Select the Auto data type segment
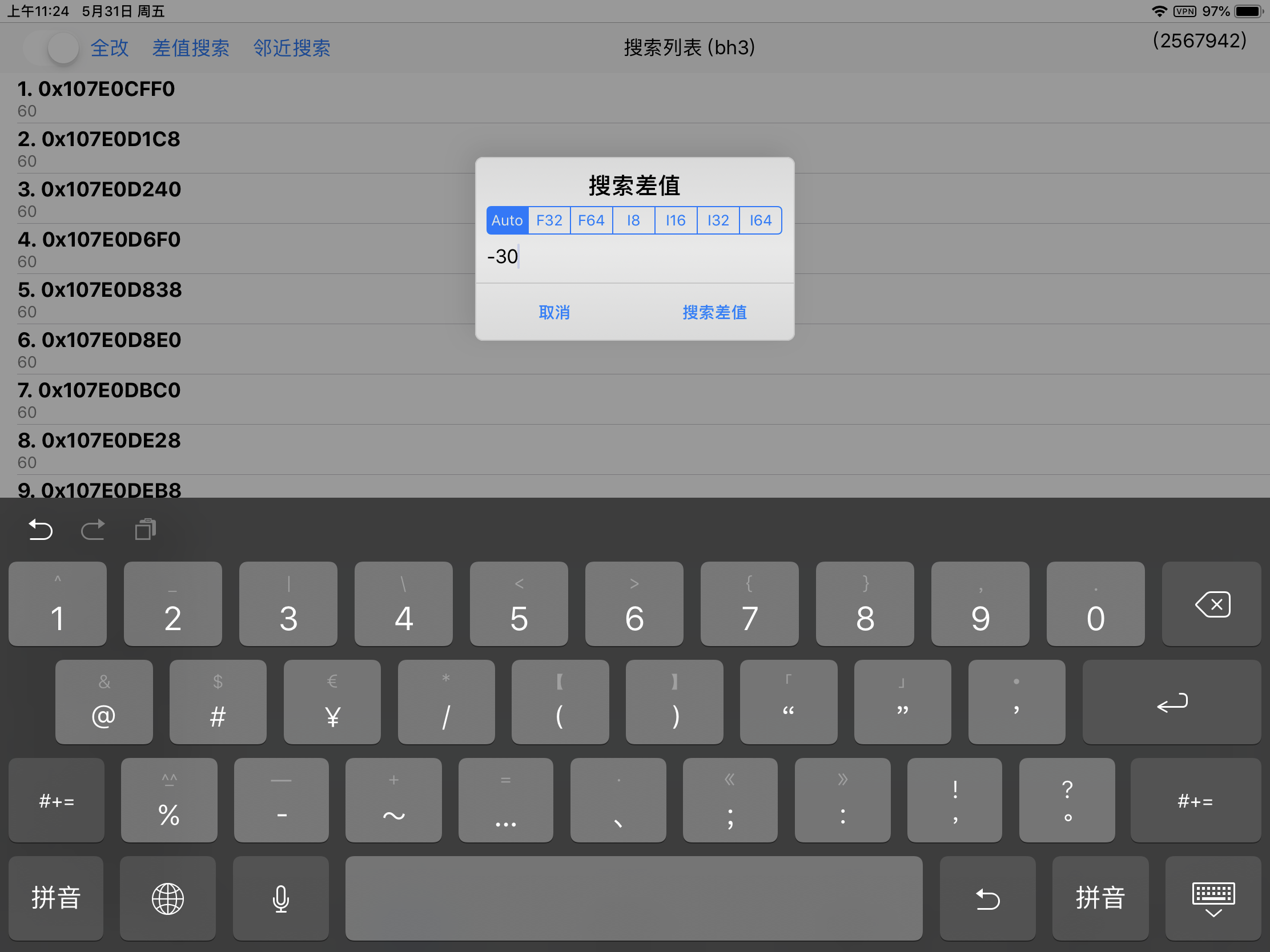Screen dimensions: 1270x952 coord(507,220)
